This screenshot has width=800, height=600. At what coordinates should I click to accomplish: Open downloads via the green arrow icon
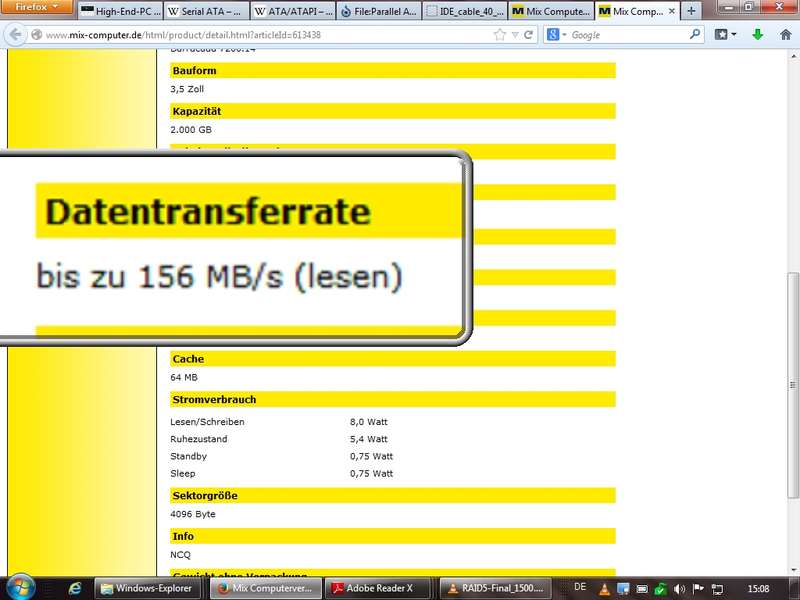(758, 35)
